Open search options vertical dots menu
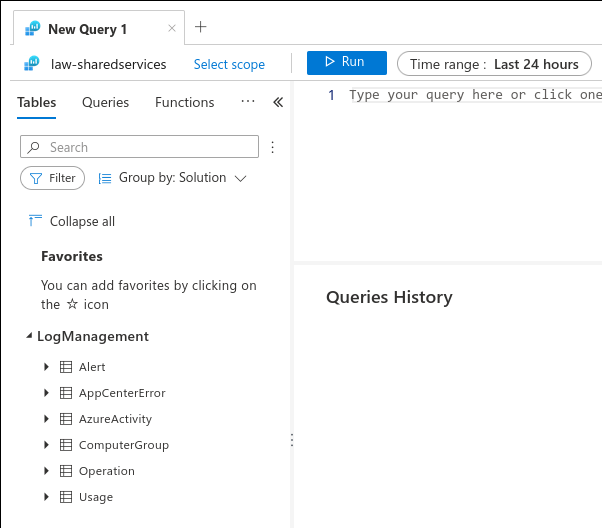The width and height of the screenshot is (602, 528). [x=272, y=147]
